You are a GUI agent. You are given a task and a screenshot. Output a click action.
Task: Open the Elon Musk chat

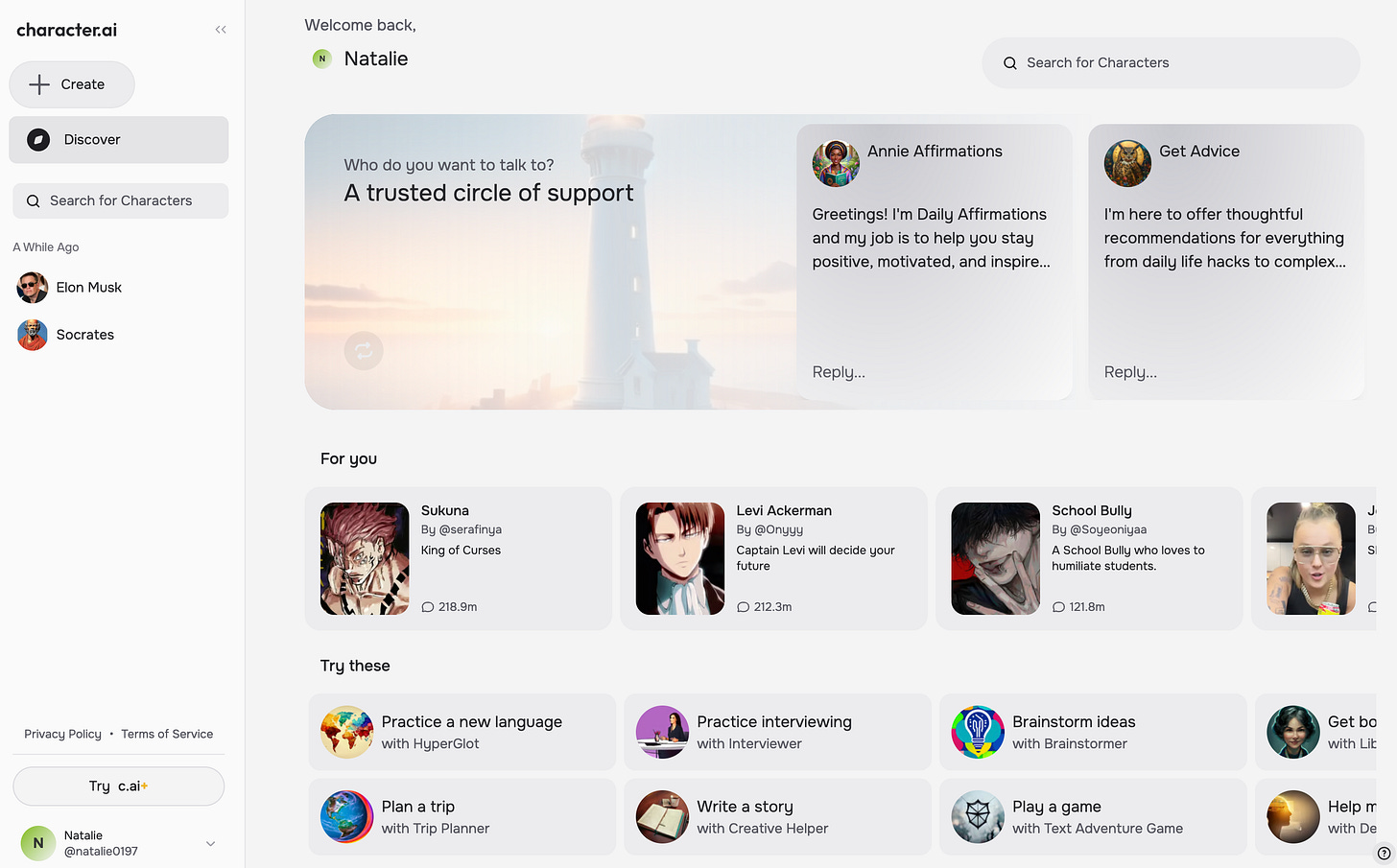[x=121, y=287]
